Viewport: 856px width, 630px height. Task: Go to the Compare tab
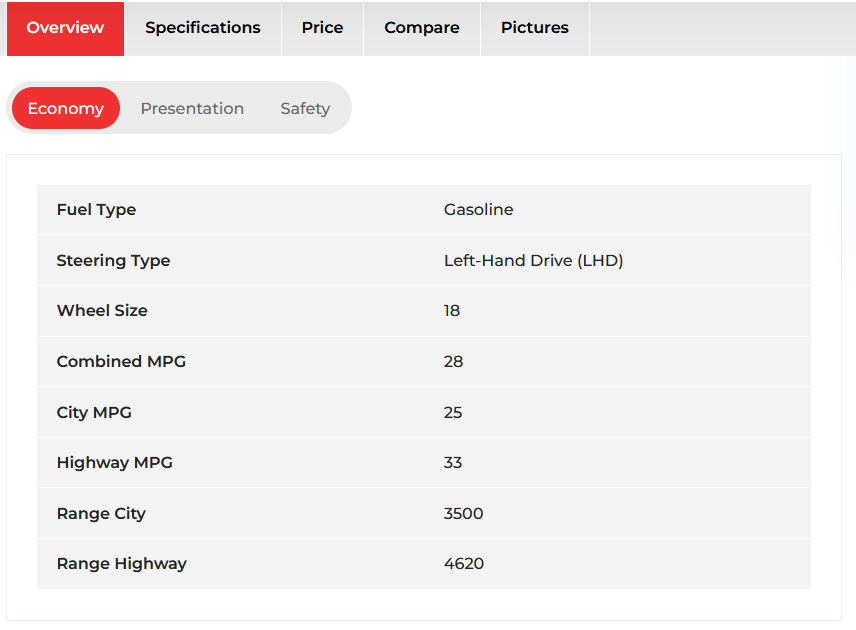click(422, 28)
